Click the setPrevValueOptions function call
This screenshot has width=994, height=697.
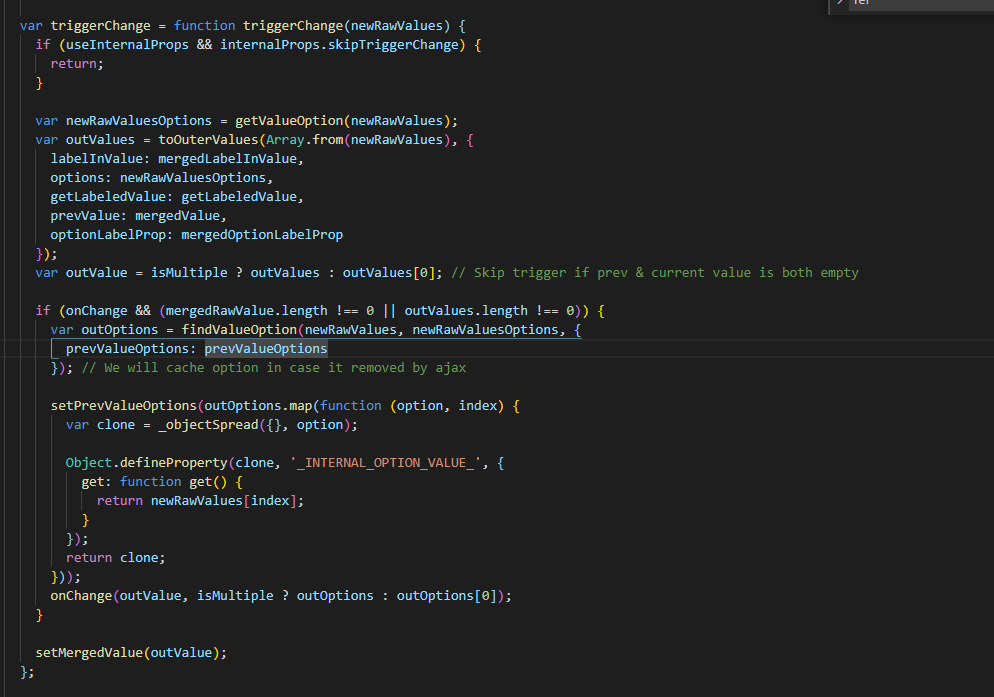pyautogui.click(x=124, y=407)
